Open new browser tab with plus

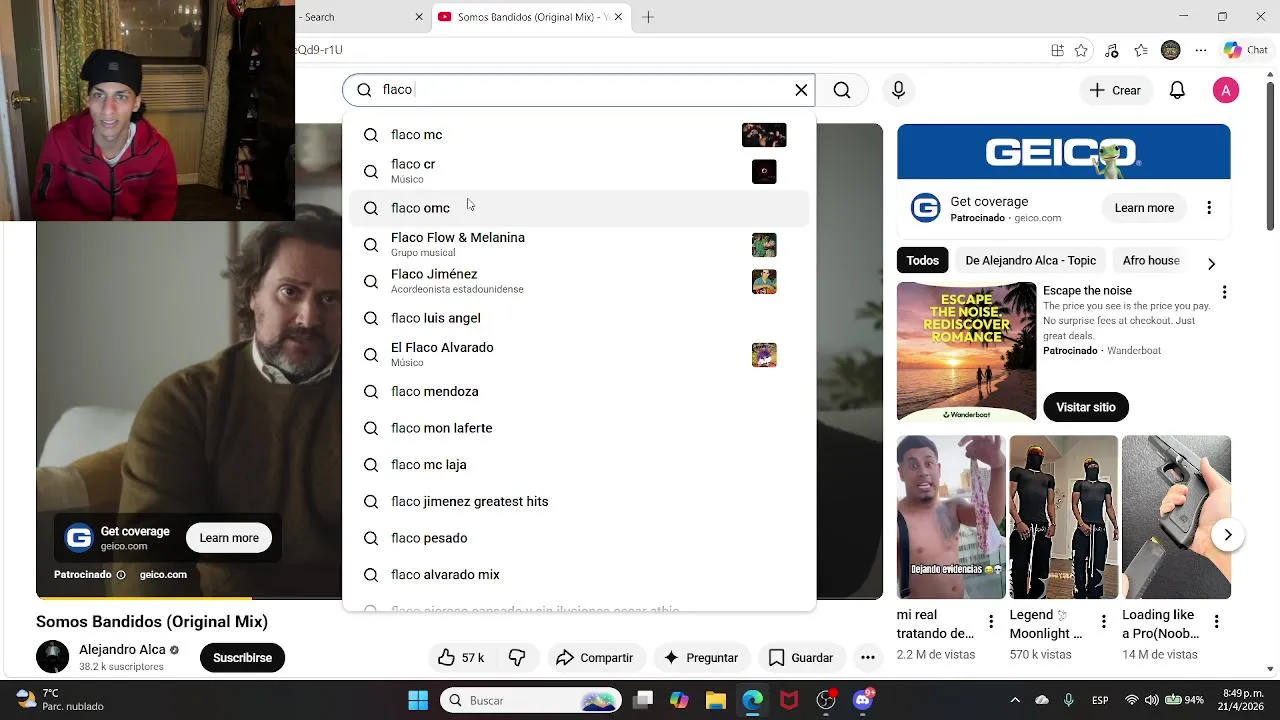point(648,17)
